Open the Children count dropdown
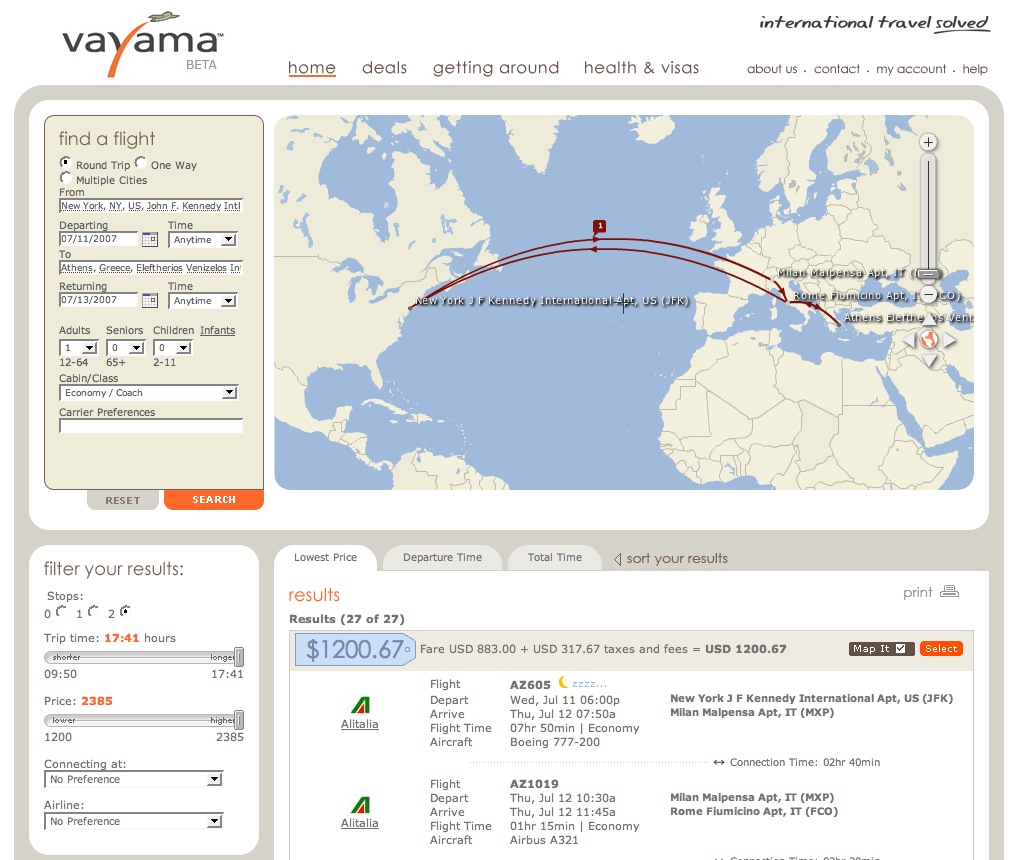 point(173,348)
